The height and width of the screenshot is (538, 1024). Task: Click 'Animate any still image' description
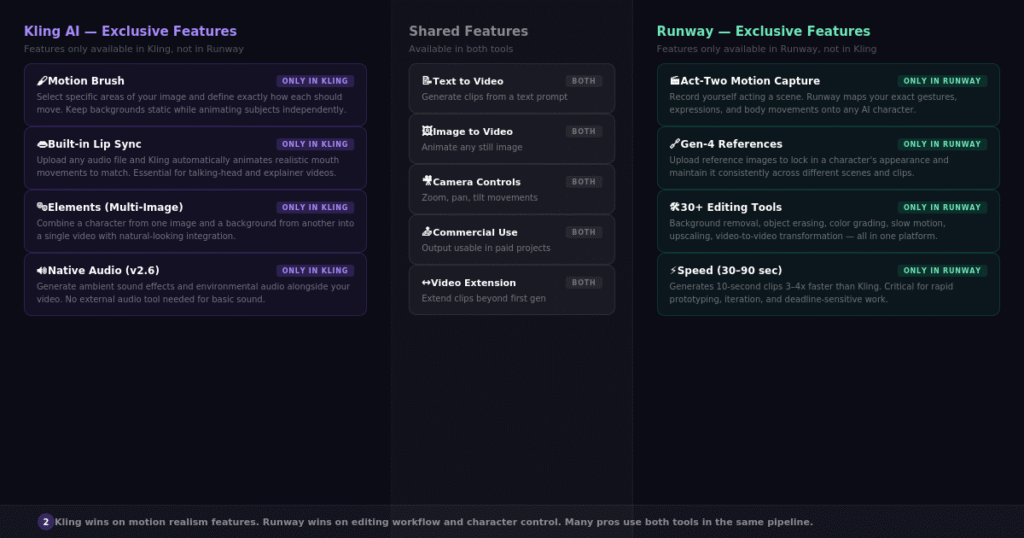coord(472,147)
